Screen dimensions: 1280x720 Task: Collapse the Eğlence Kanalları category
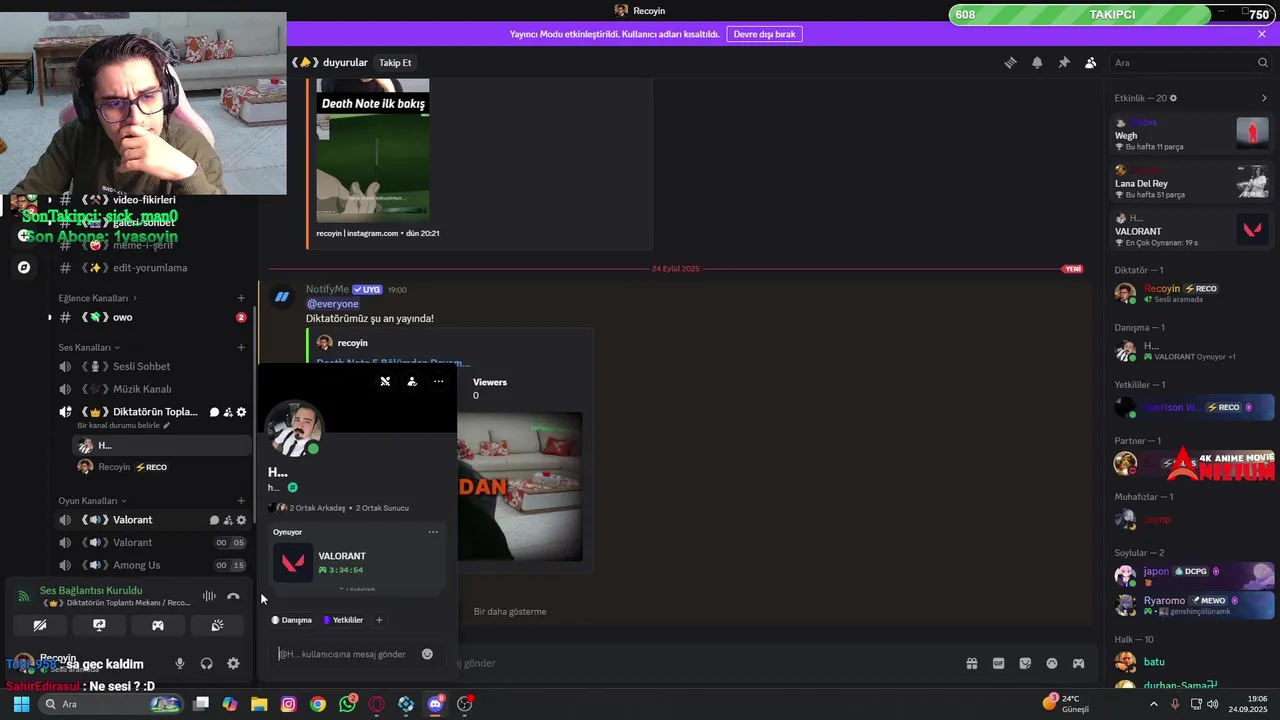coord(97,298)
